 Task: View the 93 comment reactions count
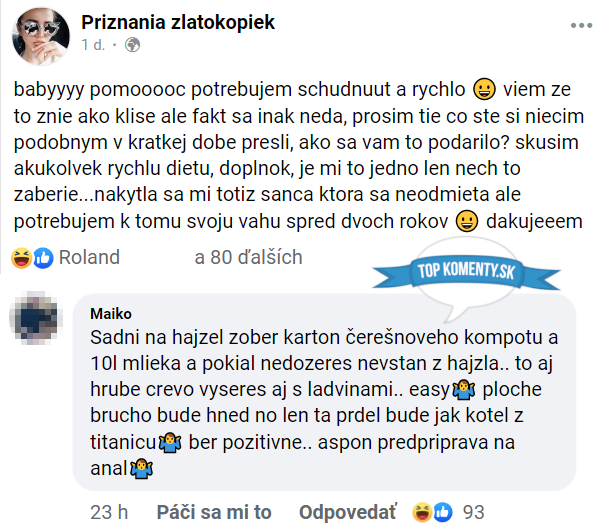tap(473, 512)
